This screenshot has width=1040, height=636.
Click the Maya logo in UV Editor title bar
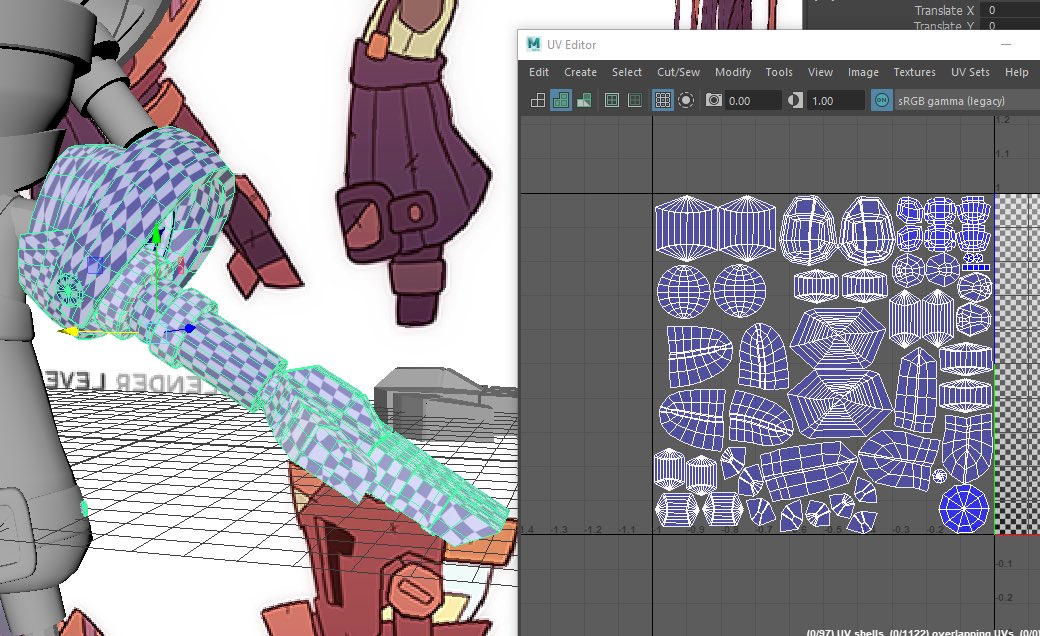pos(533,44)
